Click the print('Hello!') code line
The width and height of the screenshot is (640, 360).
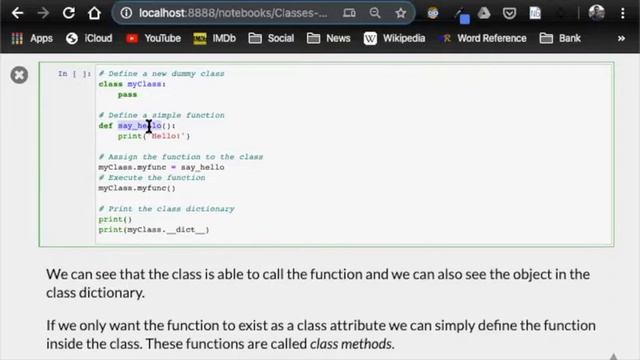click(x=154, y=136)
